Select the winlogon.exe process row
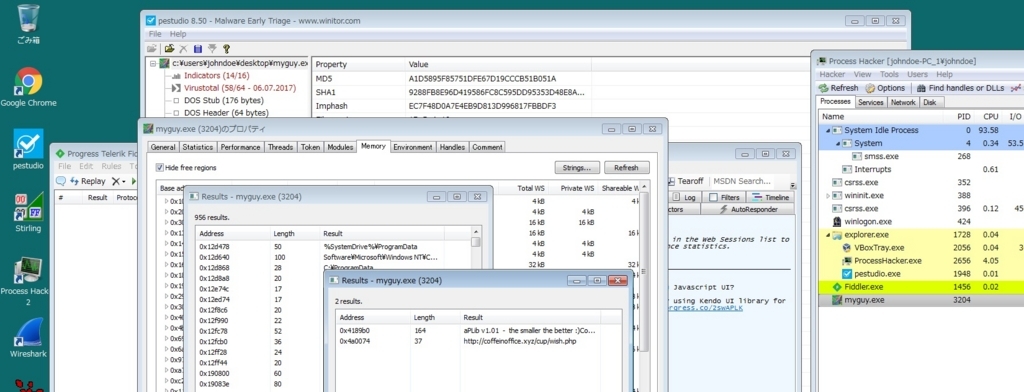 click(x=920, y=221)
